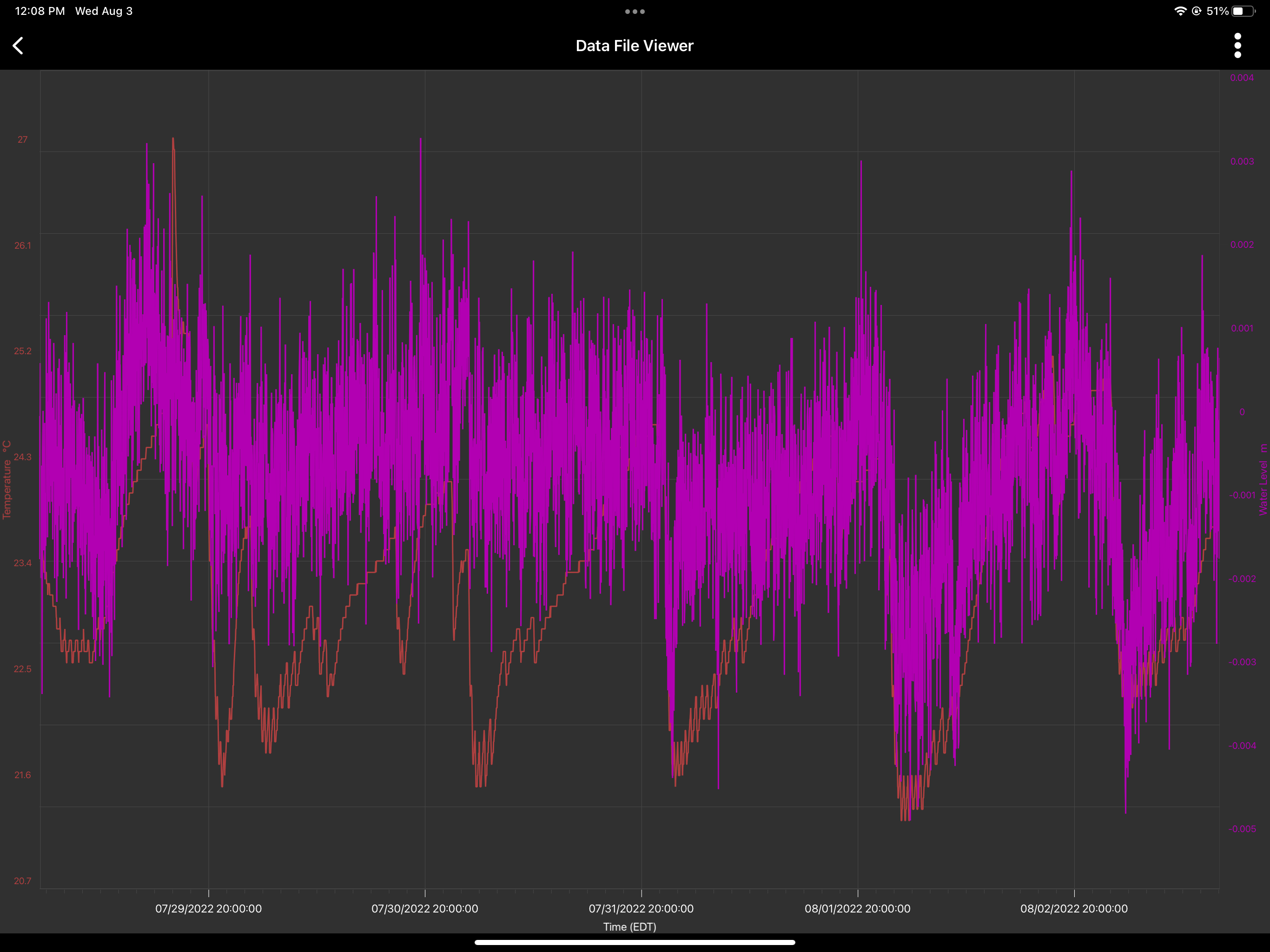Tap the 27 temperature axis tick
The width and height of the screenshot is (1270, 952).
point(22,139)
